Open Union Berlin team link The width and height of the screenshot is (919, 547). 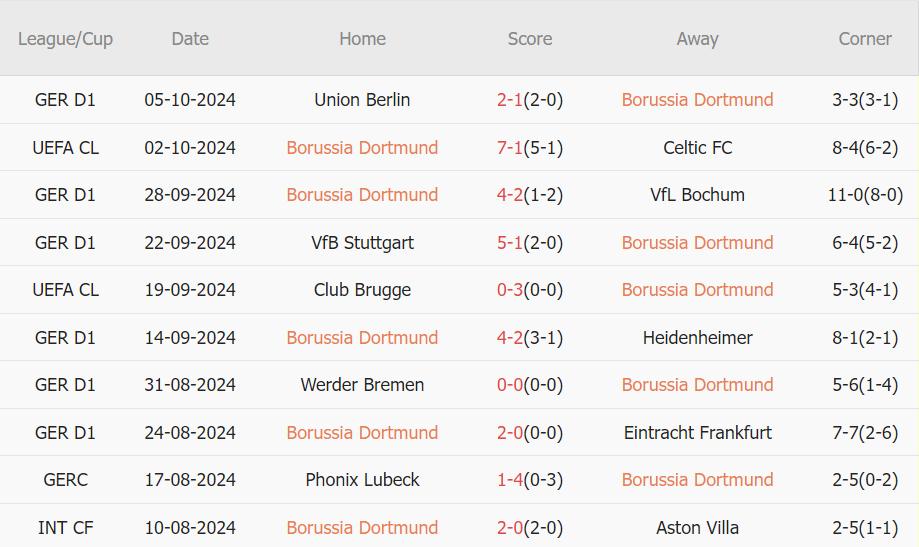pyautogui.click(x=362, y=100)
